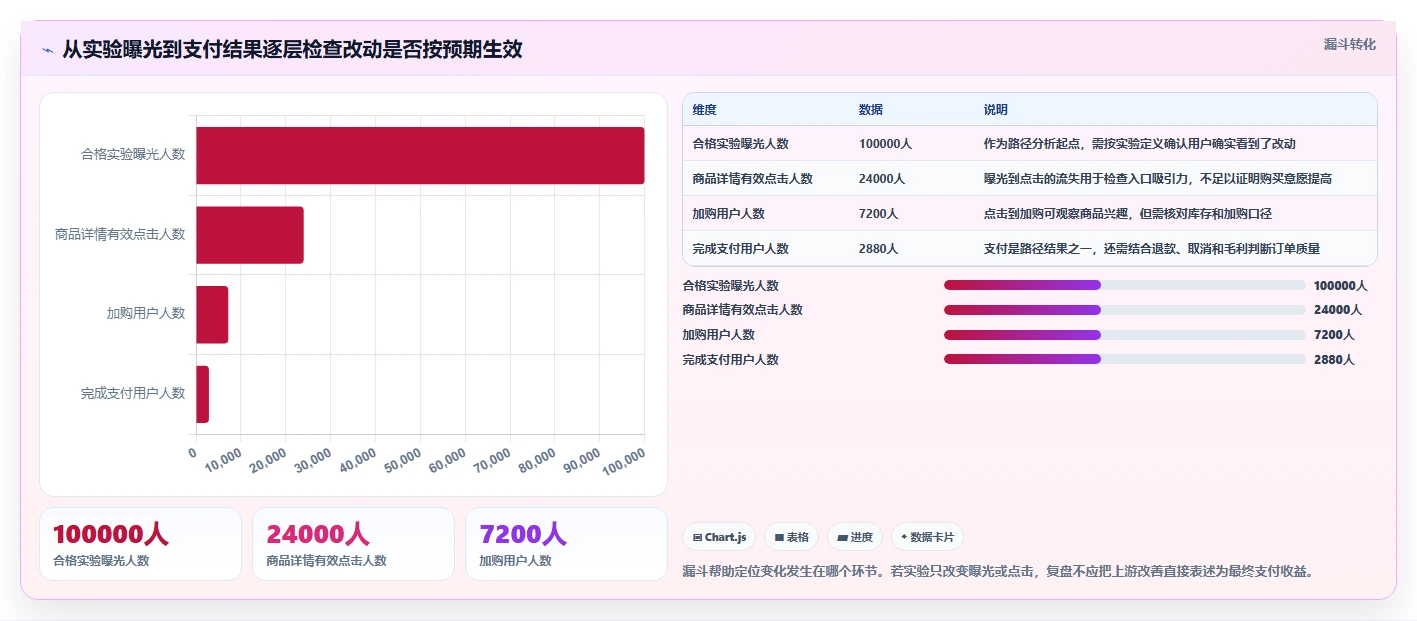Viewport: 1417px width, 621px height.
Task: Click the 2880人 cell in the table
Action: (878, 249)
